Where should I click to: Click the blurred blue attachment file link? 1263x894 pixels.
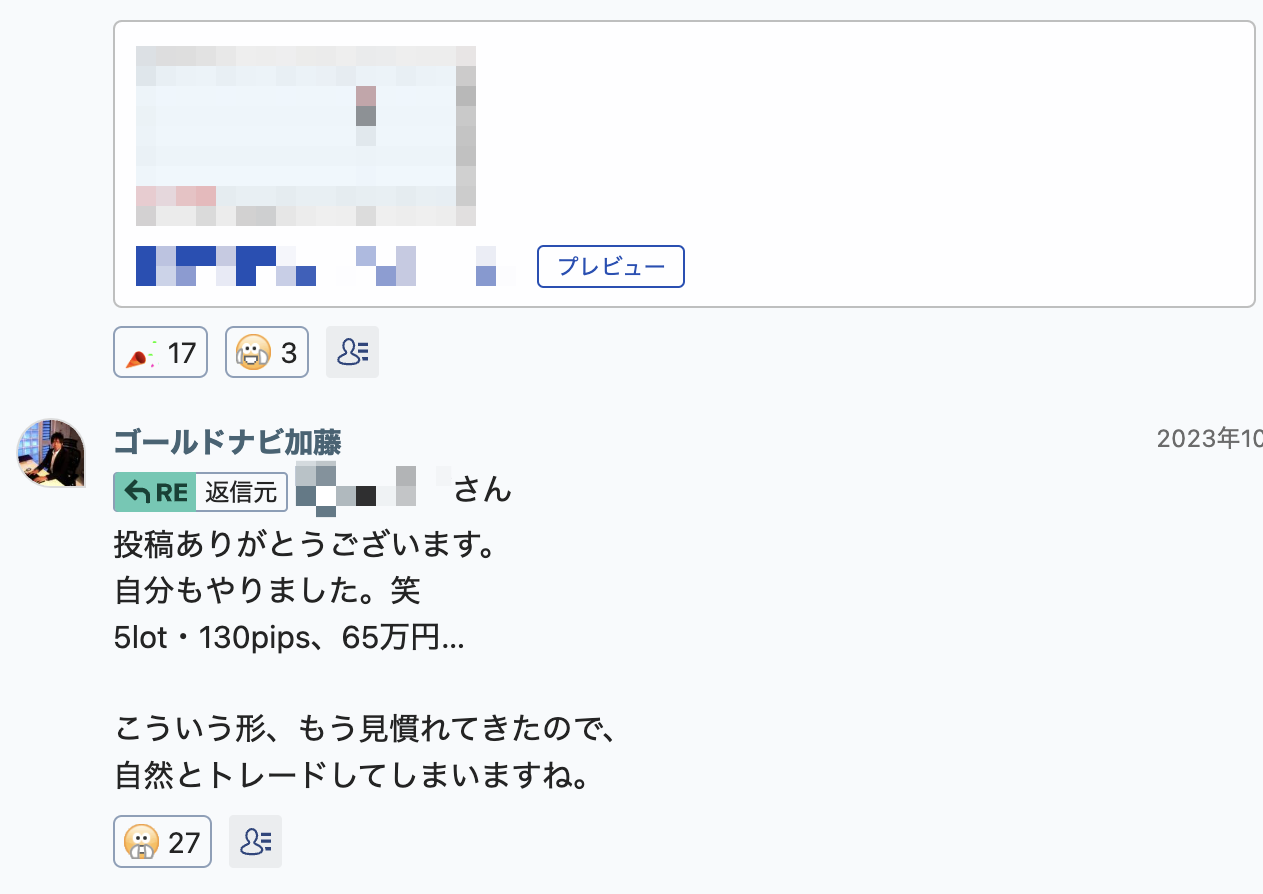325,266
